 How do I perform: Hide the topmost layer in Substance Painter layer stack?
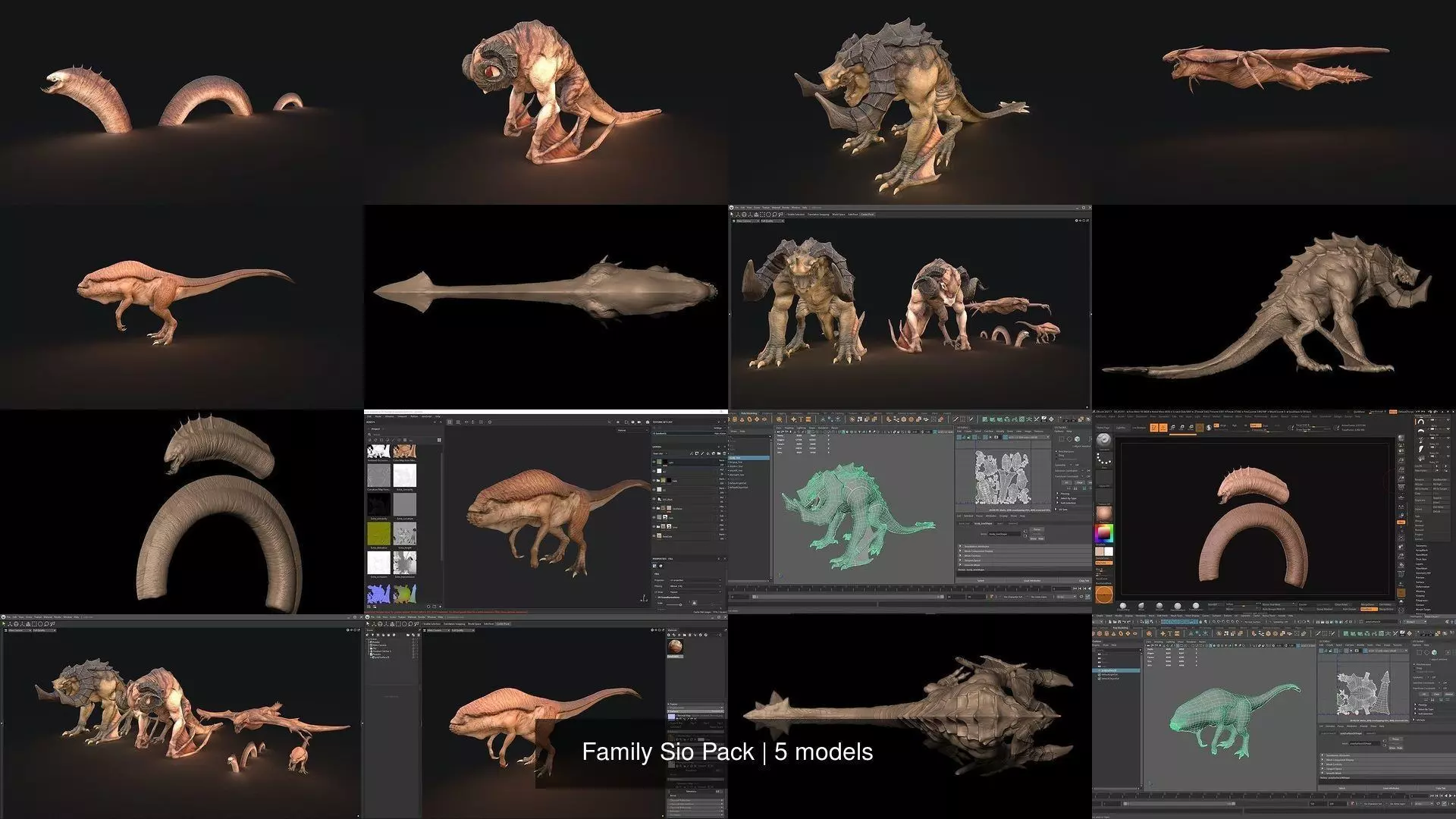pos(654,462)
